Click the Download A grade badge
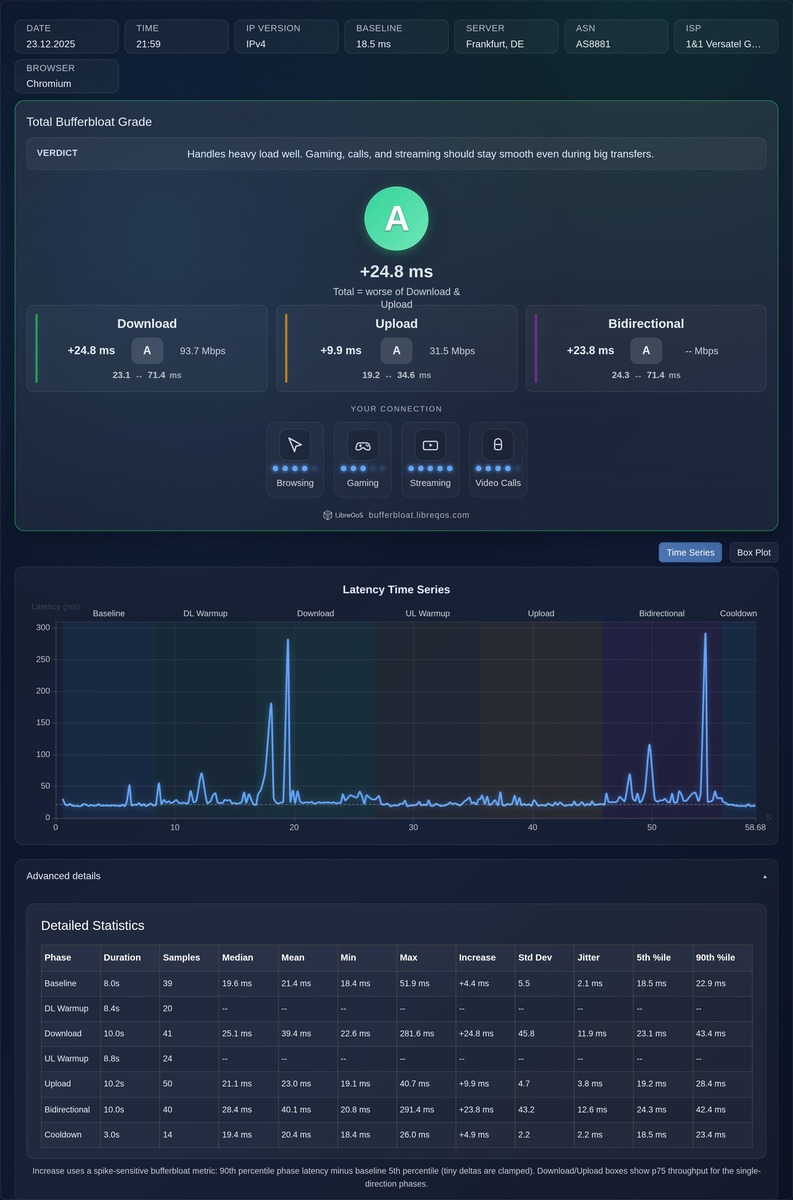793x1200 pixels. click(147, 351)
